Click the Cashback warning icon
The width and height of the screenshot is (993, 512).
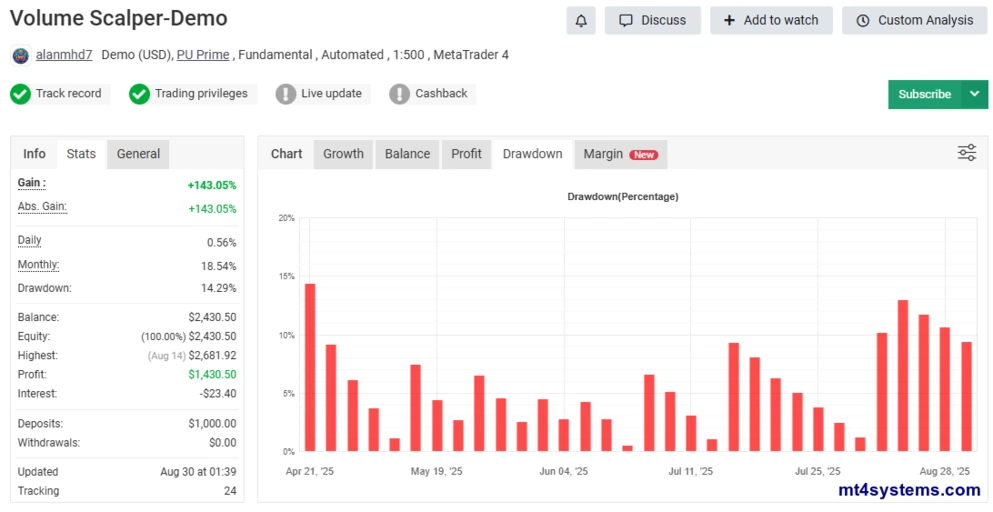tap(400, 94)
